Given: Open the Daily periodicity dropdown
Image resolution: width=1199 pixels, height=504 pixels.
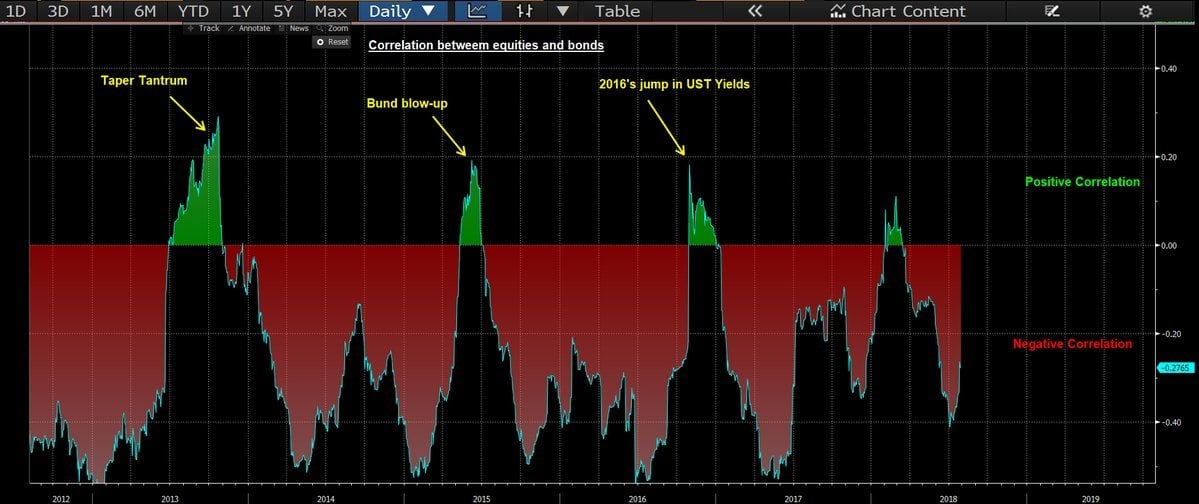Looking at the screenshot, I should [402, 11].
